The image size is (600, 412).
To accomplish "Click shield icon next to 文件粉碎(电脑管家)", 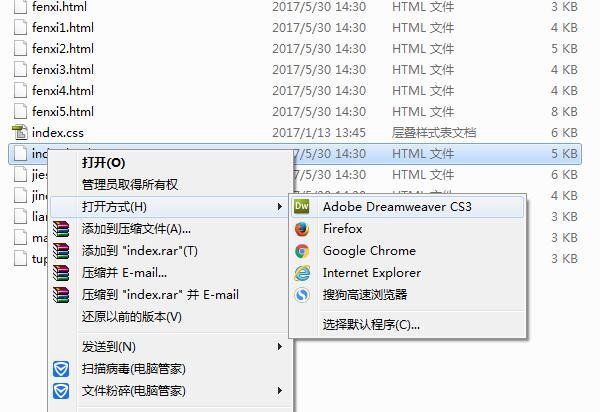I will coord(61,391).
